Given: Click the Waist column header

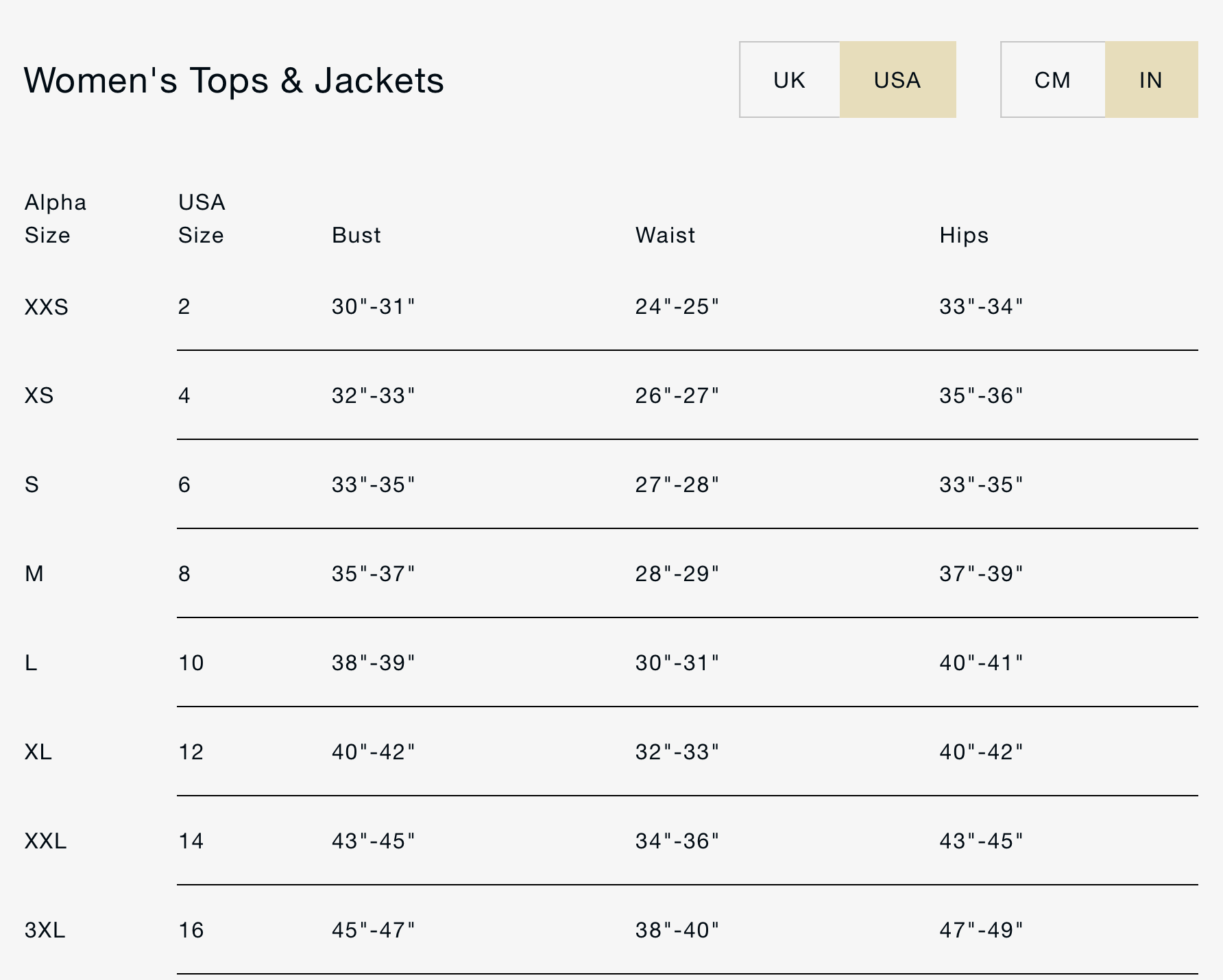Looking at the screenshot, I should [x=665, y=235].
